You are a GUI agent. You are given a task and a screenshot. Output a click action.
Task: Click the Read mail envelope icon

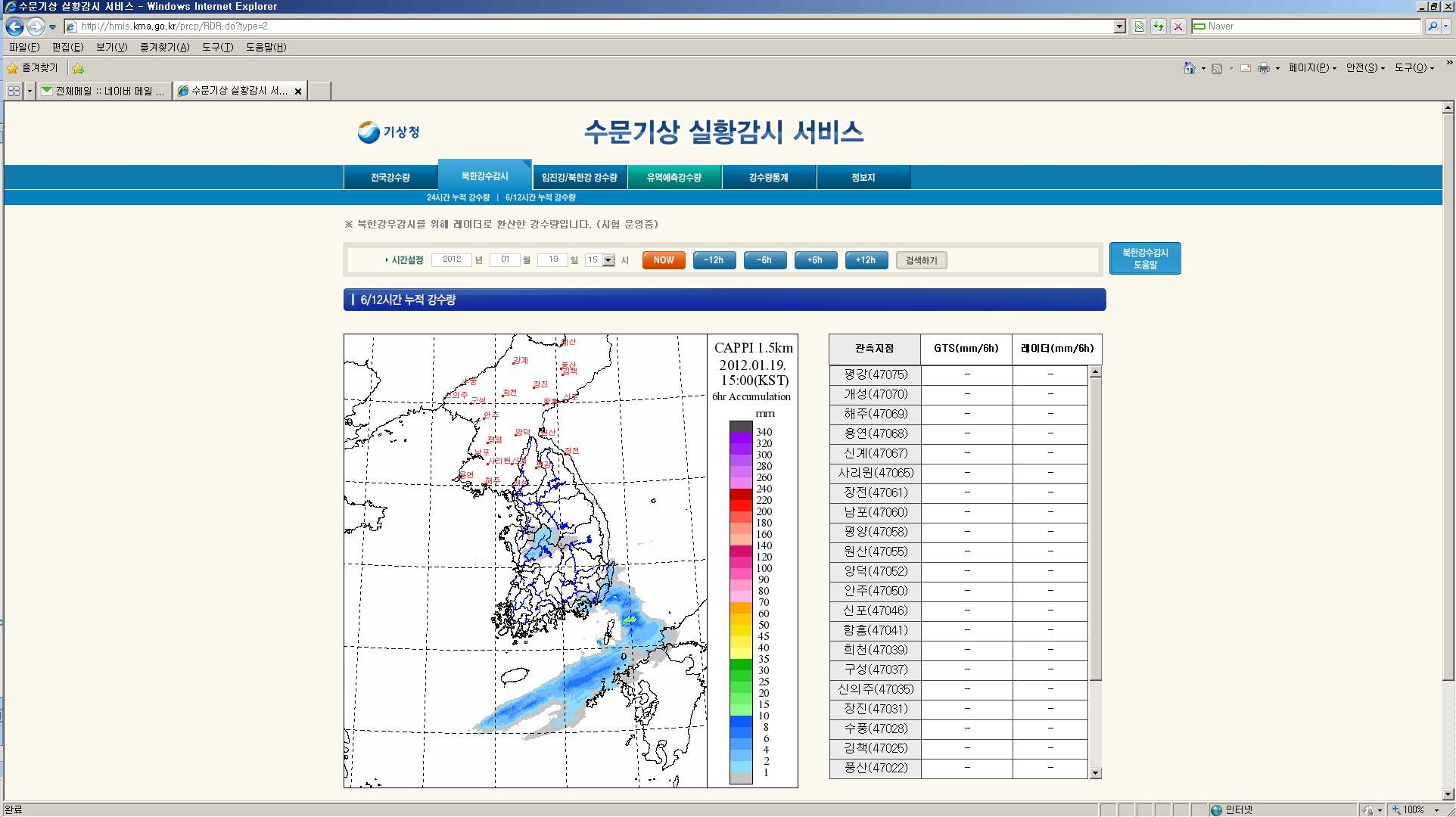coord(1245,68)
